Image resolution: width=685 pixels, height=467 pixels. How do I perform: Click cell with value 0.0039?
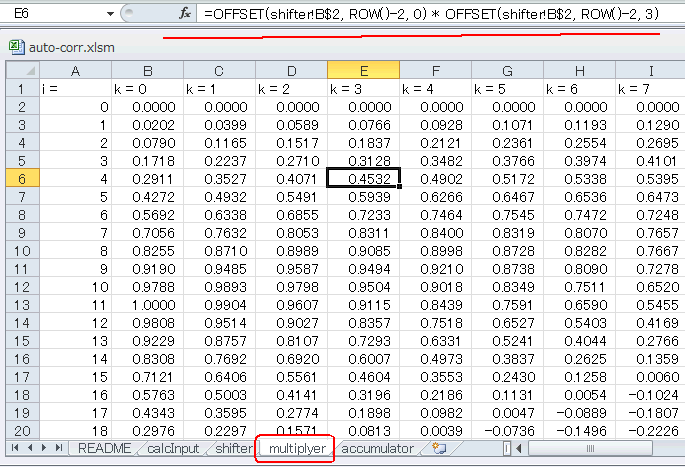[x=436, y=431]
